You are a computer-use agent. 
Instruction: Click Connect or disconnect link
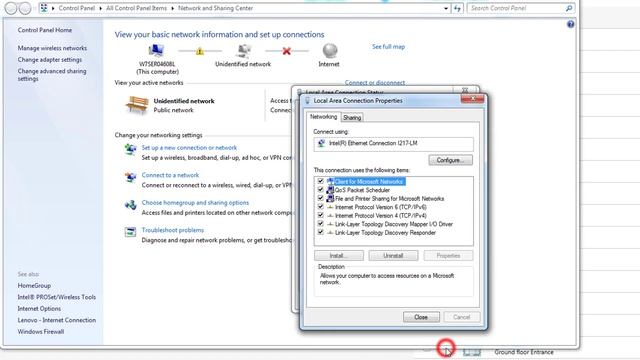[375, 82]
